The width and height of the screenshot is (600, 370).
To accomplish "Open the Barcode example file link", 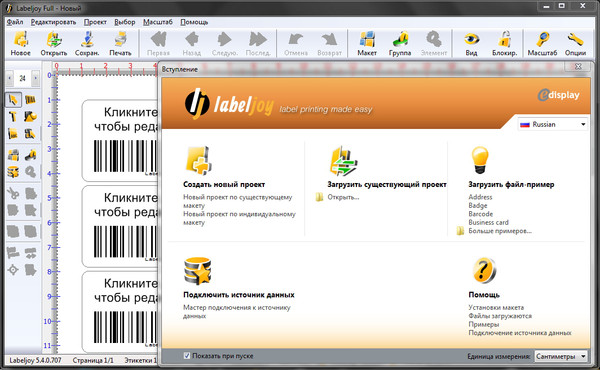I will (481, 214).
